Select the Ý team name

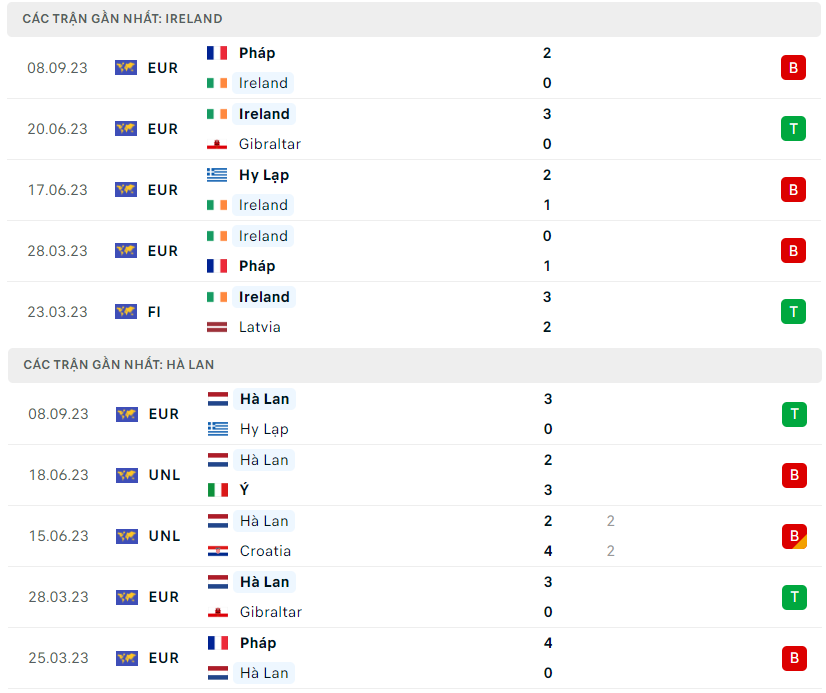coord(245,490)
